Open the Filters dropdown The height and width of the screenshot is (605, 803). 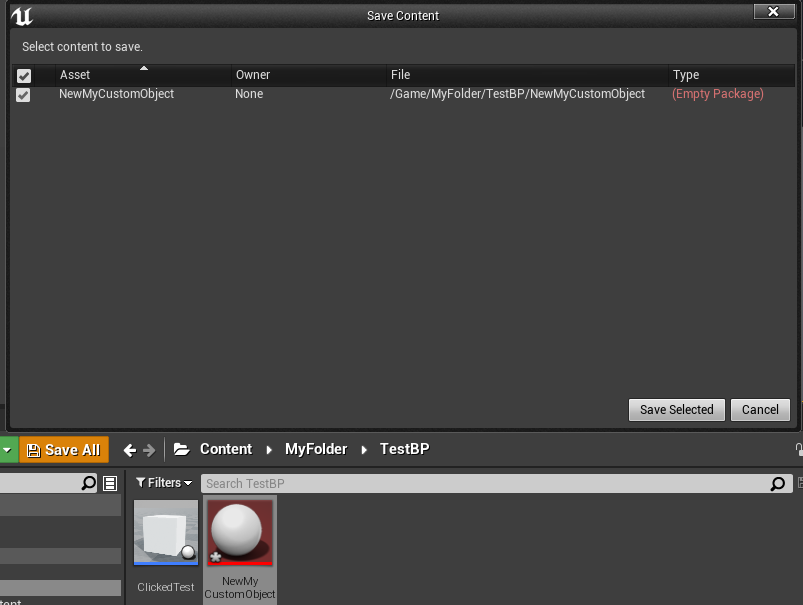[x=164, y=483]
